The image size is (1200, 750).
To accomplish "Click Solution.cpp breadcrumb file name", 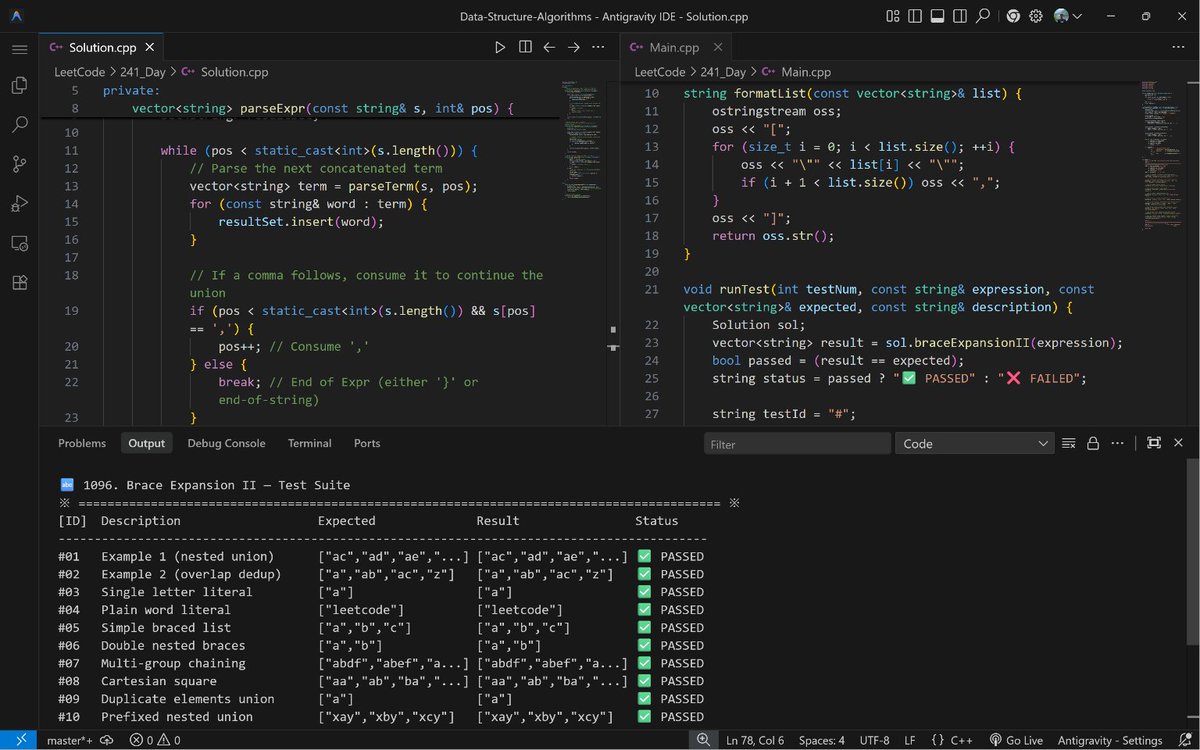I will pos(234,72).
